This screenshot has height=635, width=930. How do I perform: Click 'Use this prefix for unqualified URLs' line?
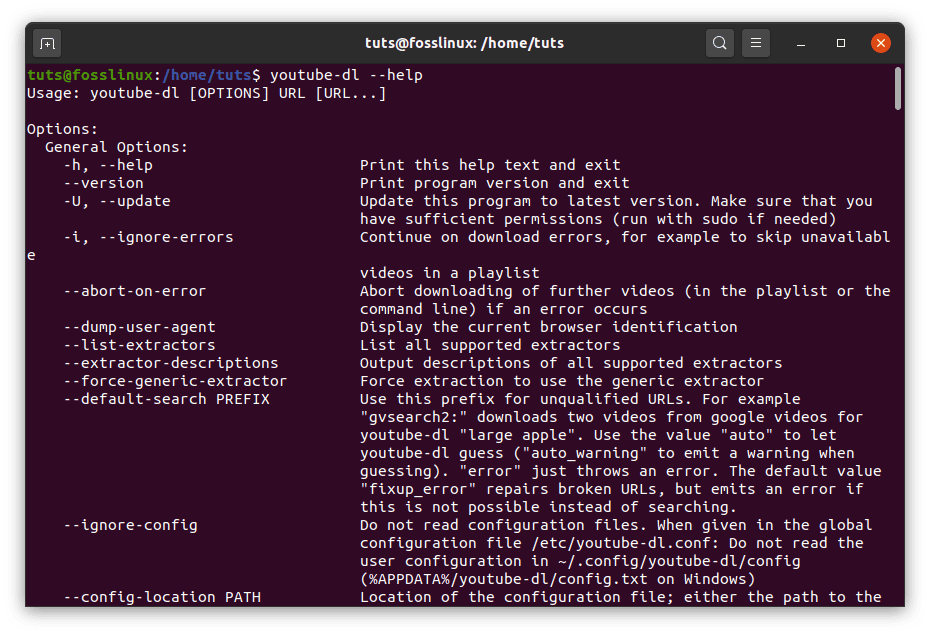click(580, 399)
